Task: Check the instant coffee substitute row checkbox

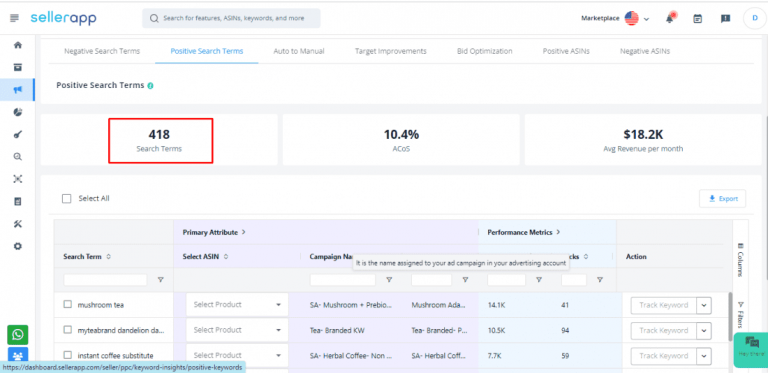Action: [x=68, y=355]
